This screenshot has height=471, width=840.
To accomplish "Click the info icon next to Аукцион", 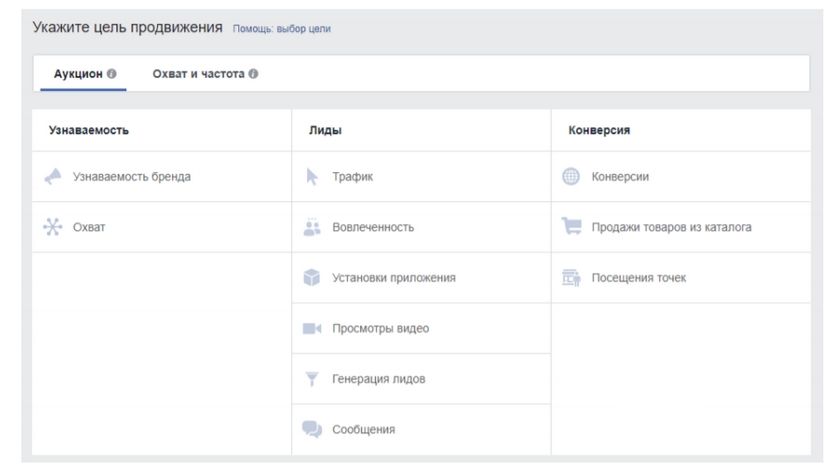I will coord(111,73).
